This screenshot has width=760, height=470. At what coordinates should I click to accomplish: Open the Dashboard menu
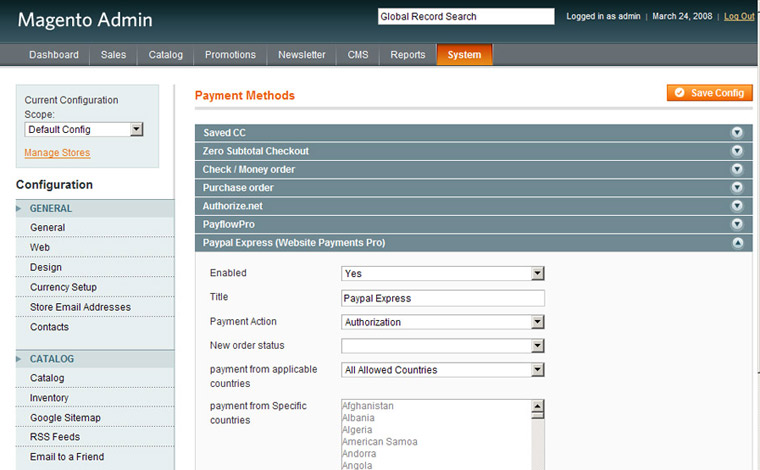(54, 55)
